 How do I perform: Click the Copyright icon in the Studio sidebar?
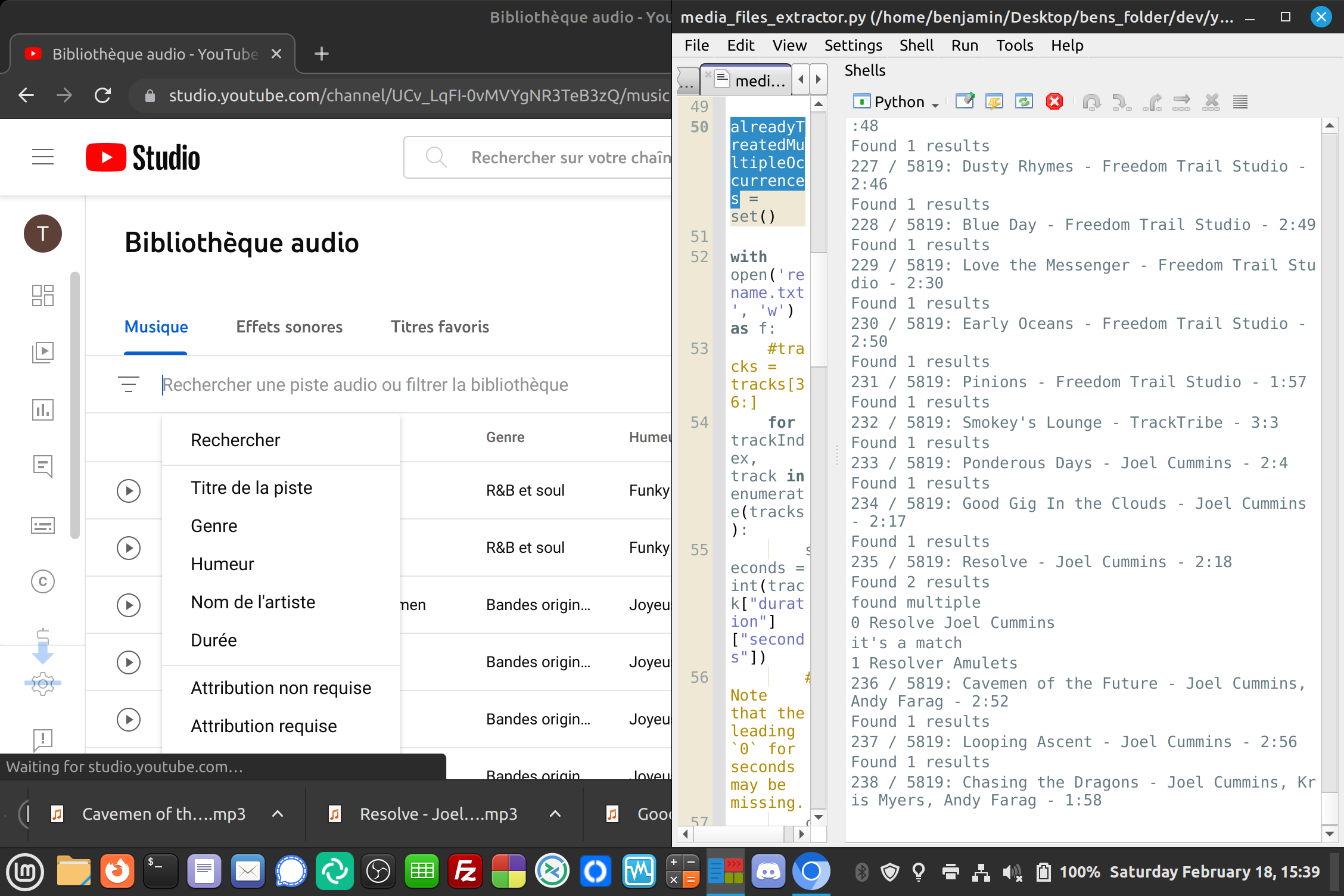(43, 581)
